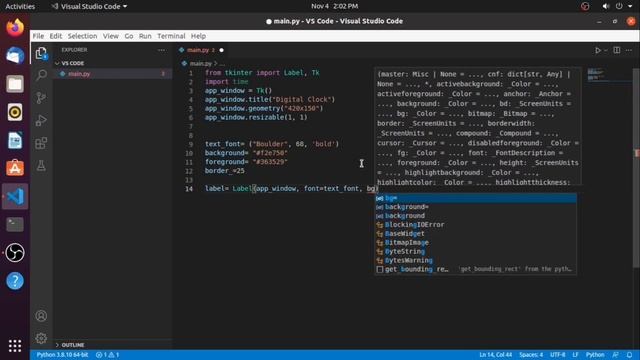Open the feedback icon in status bar

tap(615, 355)
